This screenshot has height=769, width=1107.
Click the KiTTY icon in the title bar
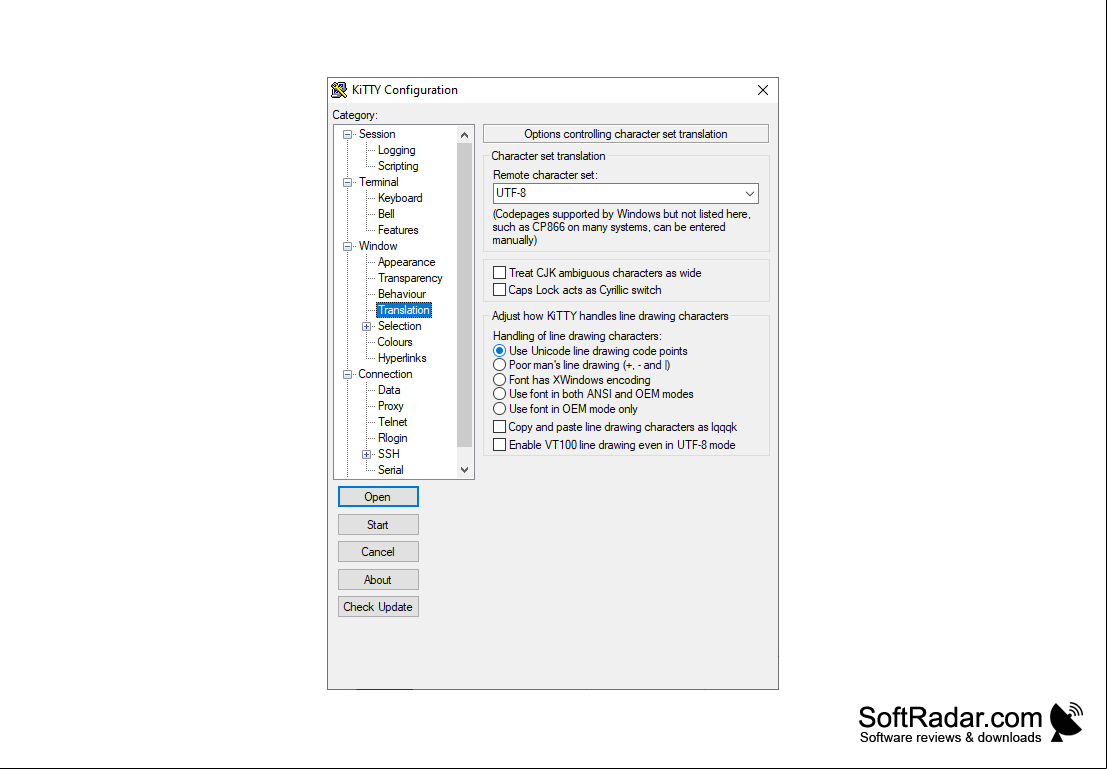(339, 90)
